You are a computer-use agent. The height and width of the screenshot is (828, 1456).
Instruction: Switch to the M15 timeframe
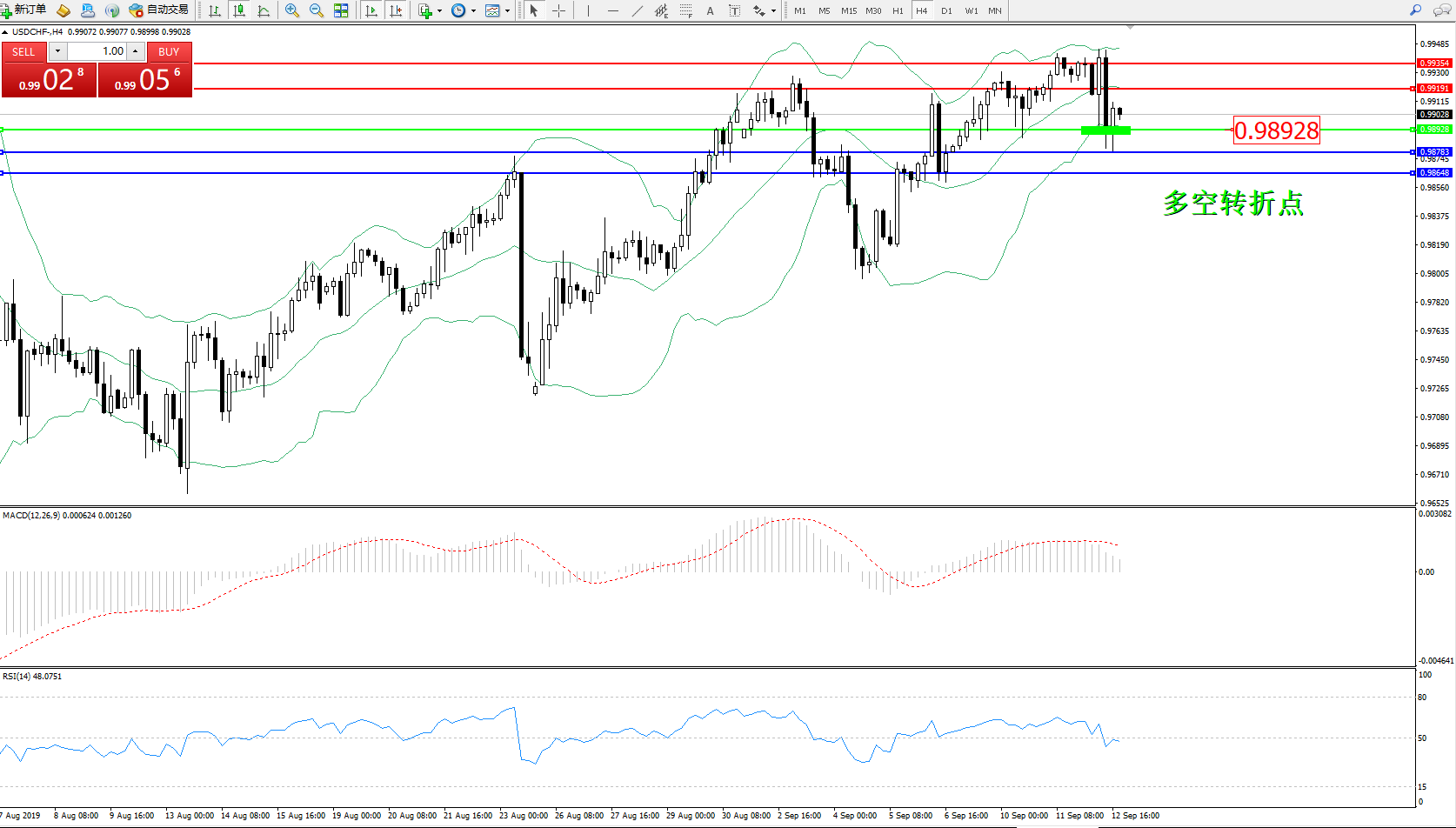point(848,10)
